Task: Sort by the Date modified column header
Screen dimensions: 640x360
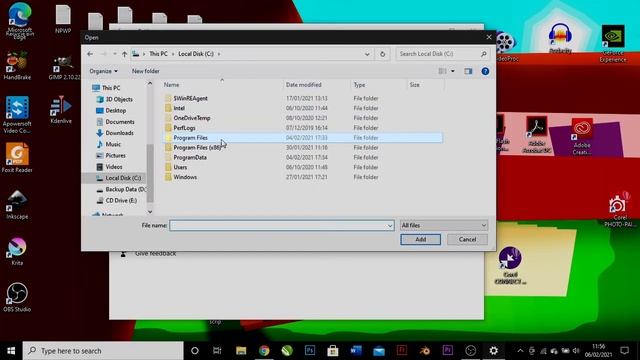Action: coord(304,85)
